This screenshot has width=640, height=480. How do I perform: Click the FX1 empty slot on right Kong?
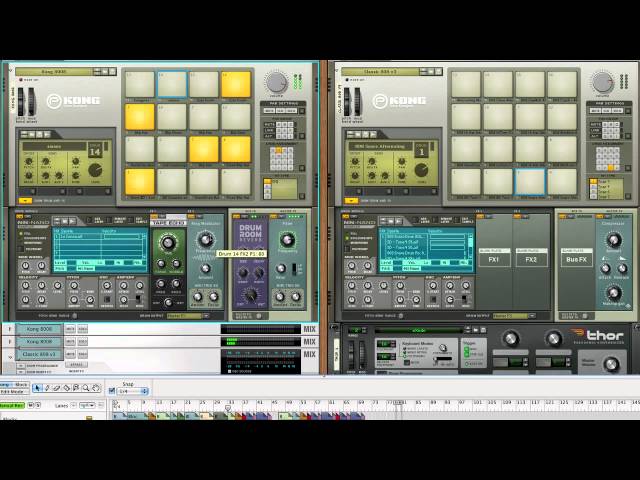tap(494, 258)
